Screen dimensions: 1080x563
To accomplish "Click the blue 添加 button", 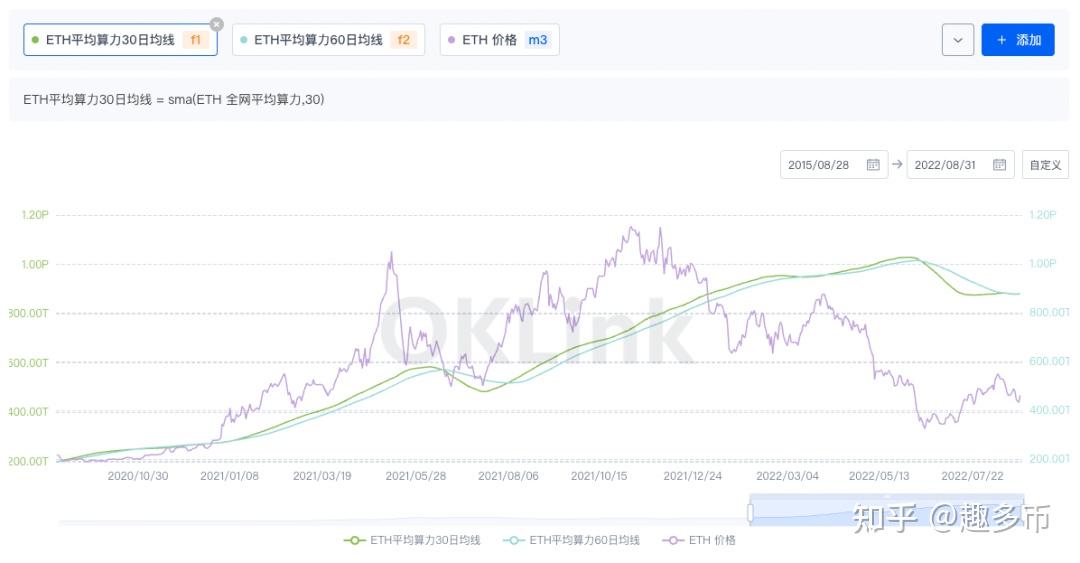I will click(1018, 40).
